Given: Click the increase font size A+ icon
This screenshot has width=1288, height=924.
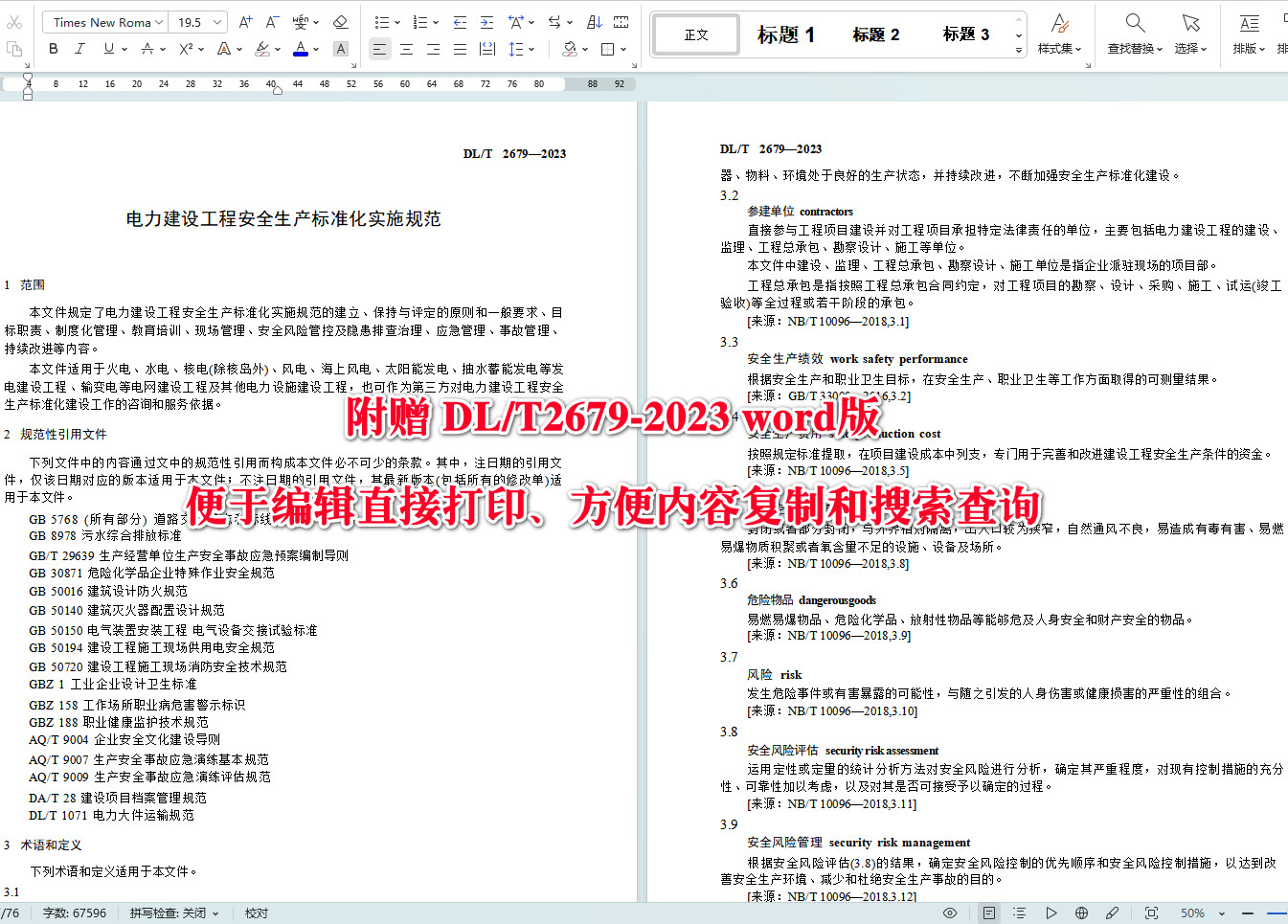Looking at the screenshot, I should 243,20.
